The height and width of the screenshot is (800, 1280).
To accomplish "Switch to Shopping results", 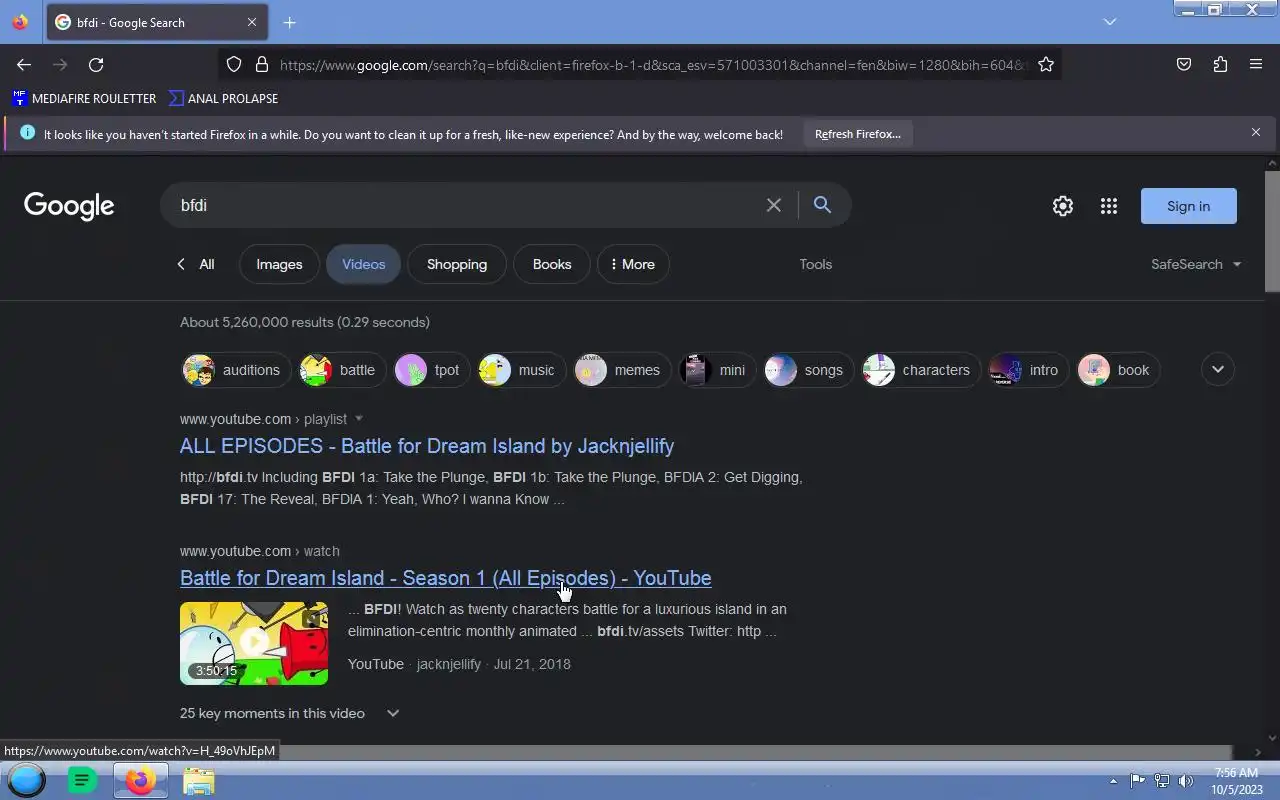I will click(457, 264).
